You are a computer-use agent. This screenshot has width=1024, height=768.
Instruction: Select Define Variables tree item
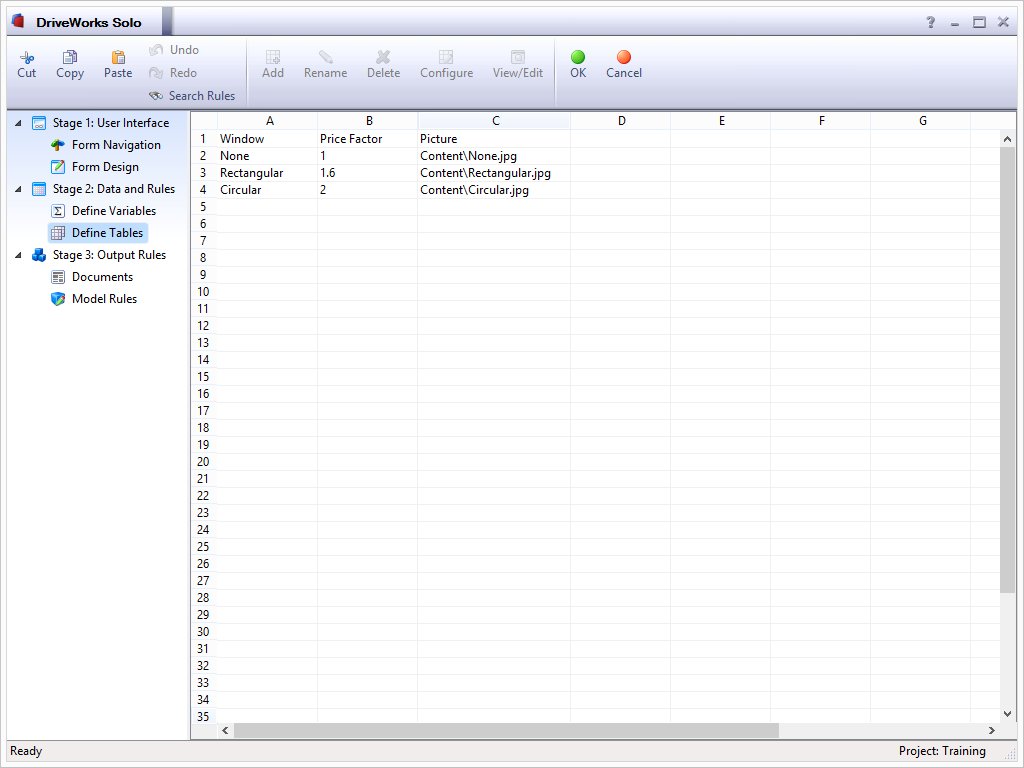114,211
